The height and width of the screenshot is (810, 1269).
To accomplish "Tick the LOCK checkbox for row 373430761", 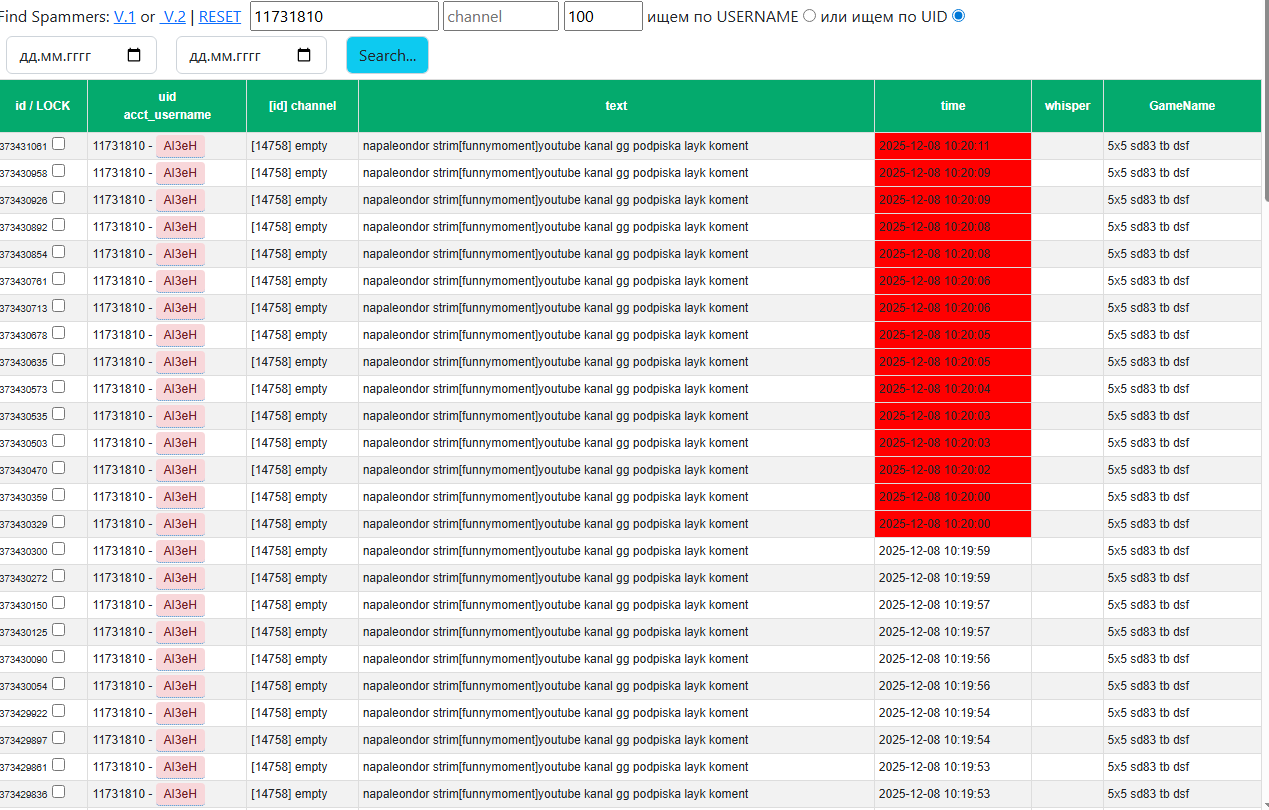I will 58,279.
